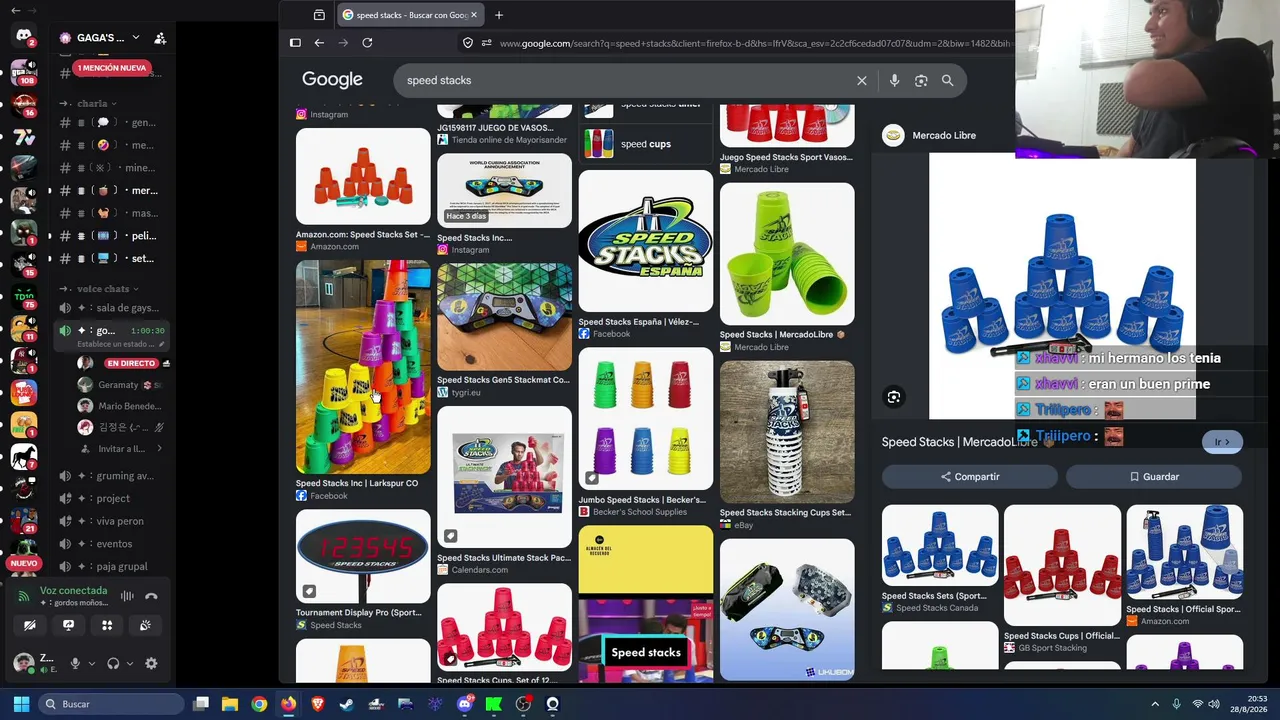Open a new Firefox tab
Viewport: 1280px width, 720px height.
[x=499, y=15]
